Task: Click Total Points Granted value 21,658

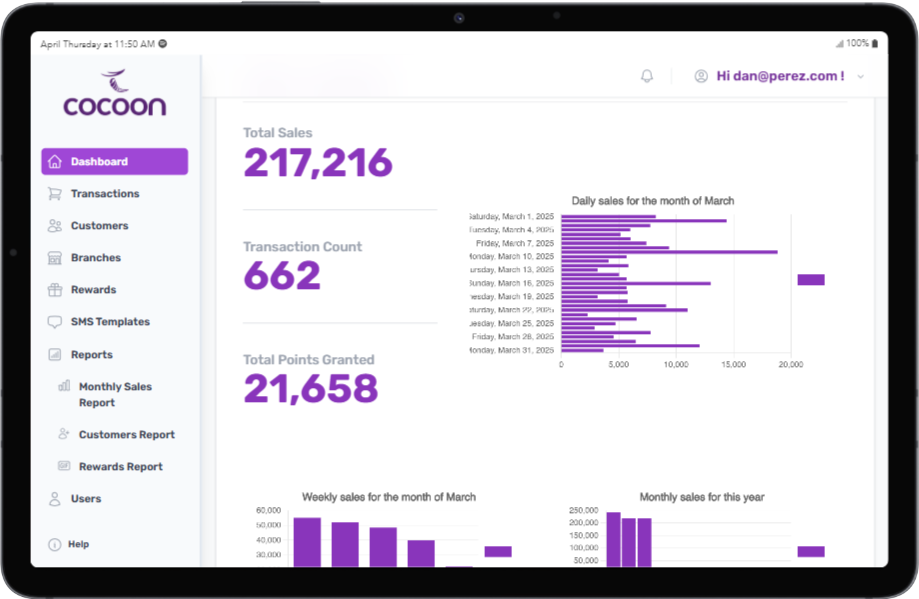Action: (x=311, y=389)
